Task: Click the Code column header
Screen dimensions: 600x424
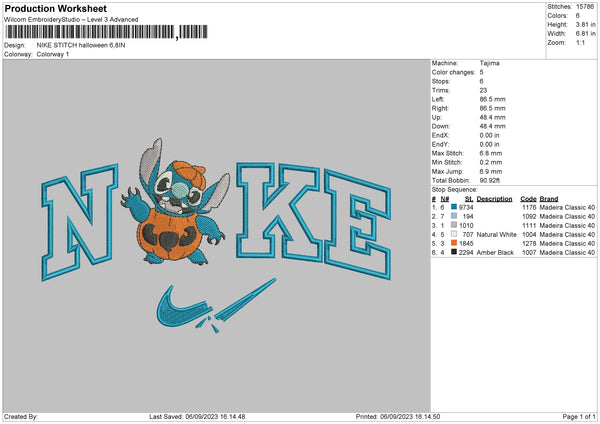Action: click(528, 199)
